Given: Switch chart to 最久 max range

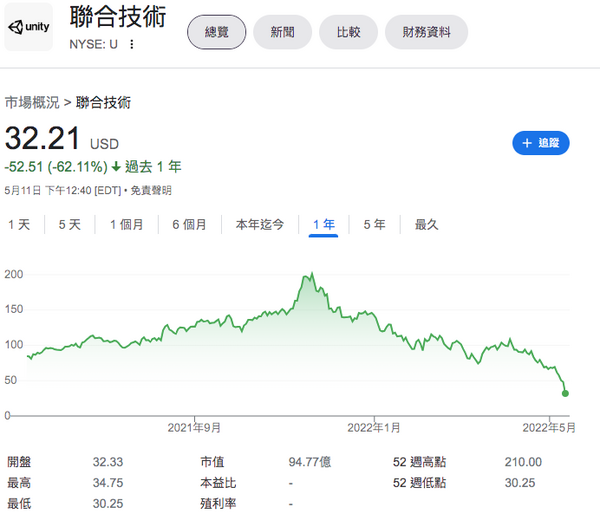Looking at the screenshot, I should 426,225.
